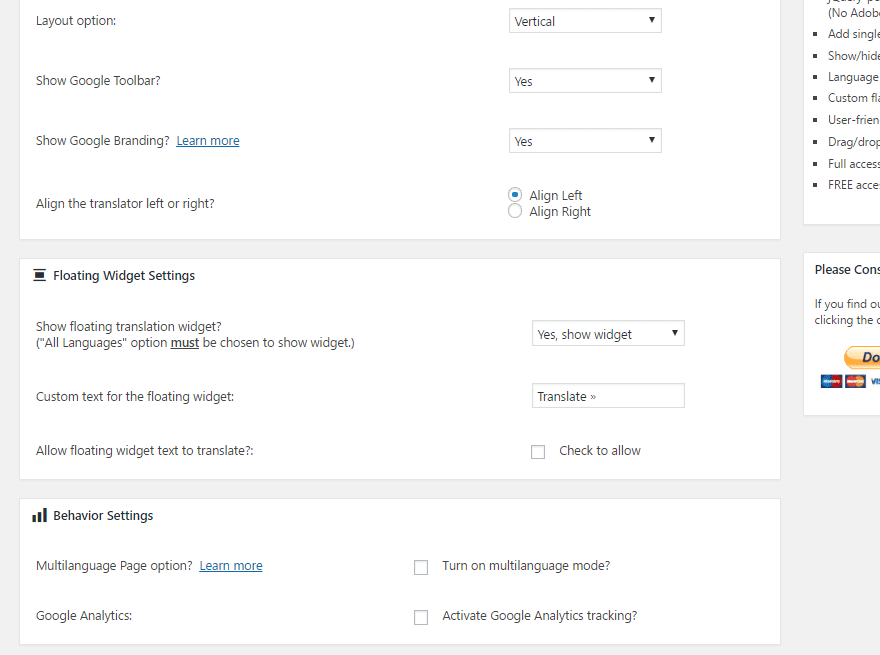The height and width of the screenshot is (655, 880).
Task: Open the floating translation widget dropdown
Action: pos(608,333)
